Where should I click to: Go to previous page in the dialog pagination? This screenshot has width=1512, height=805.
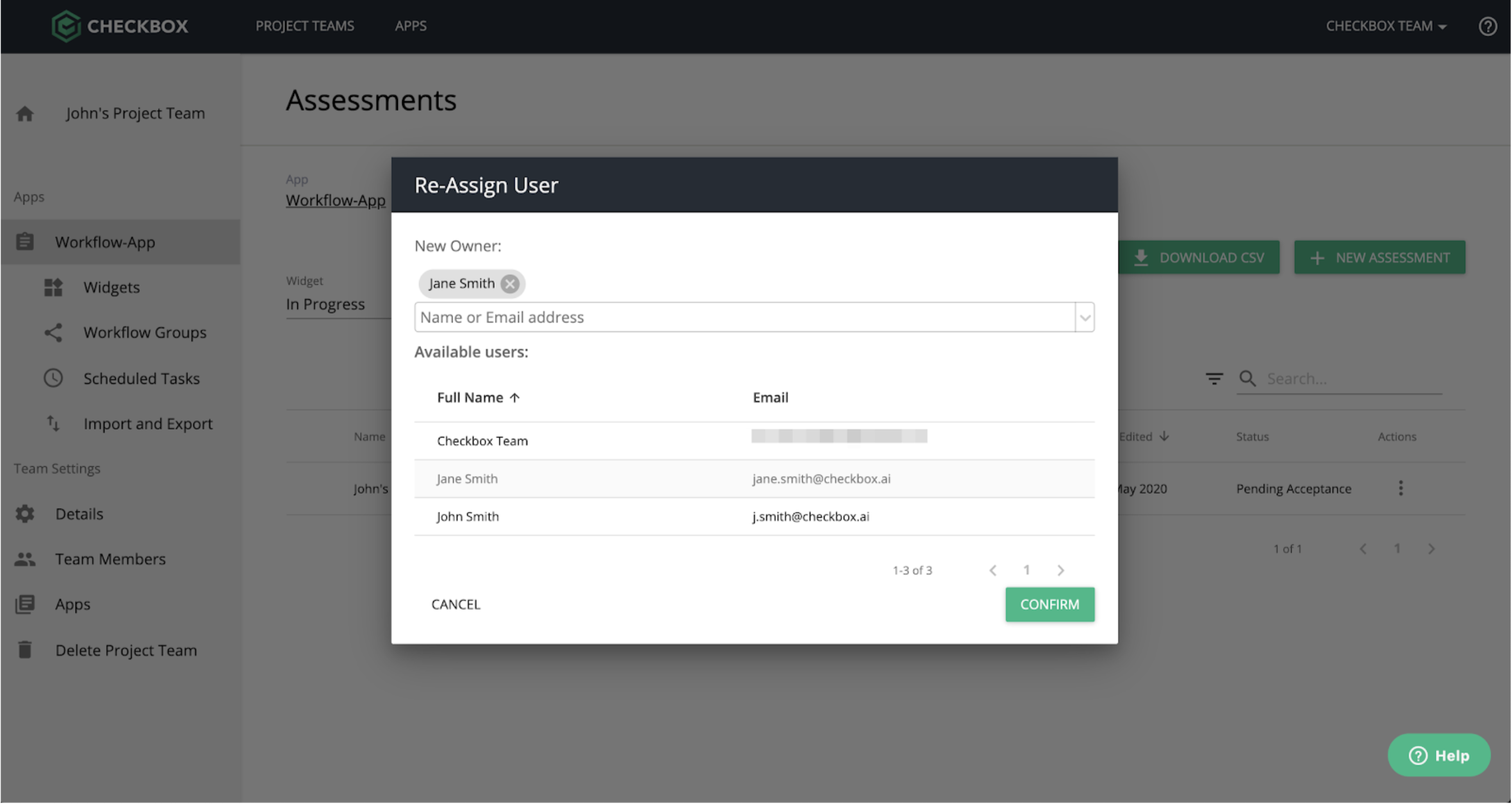pos(993,570)
